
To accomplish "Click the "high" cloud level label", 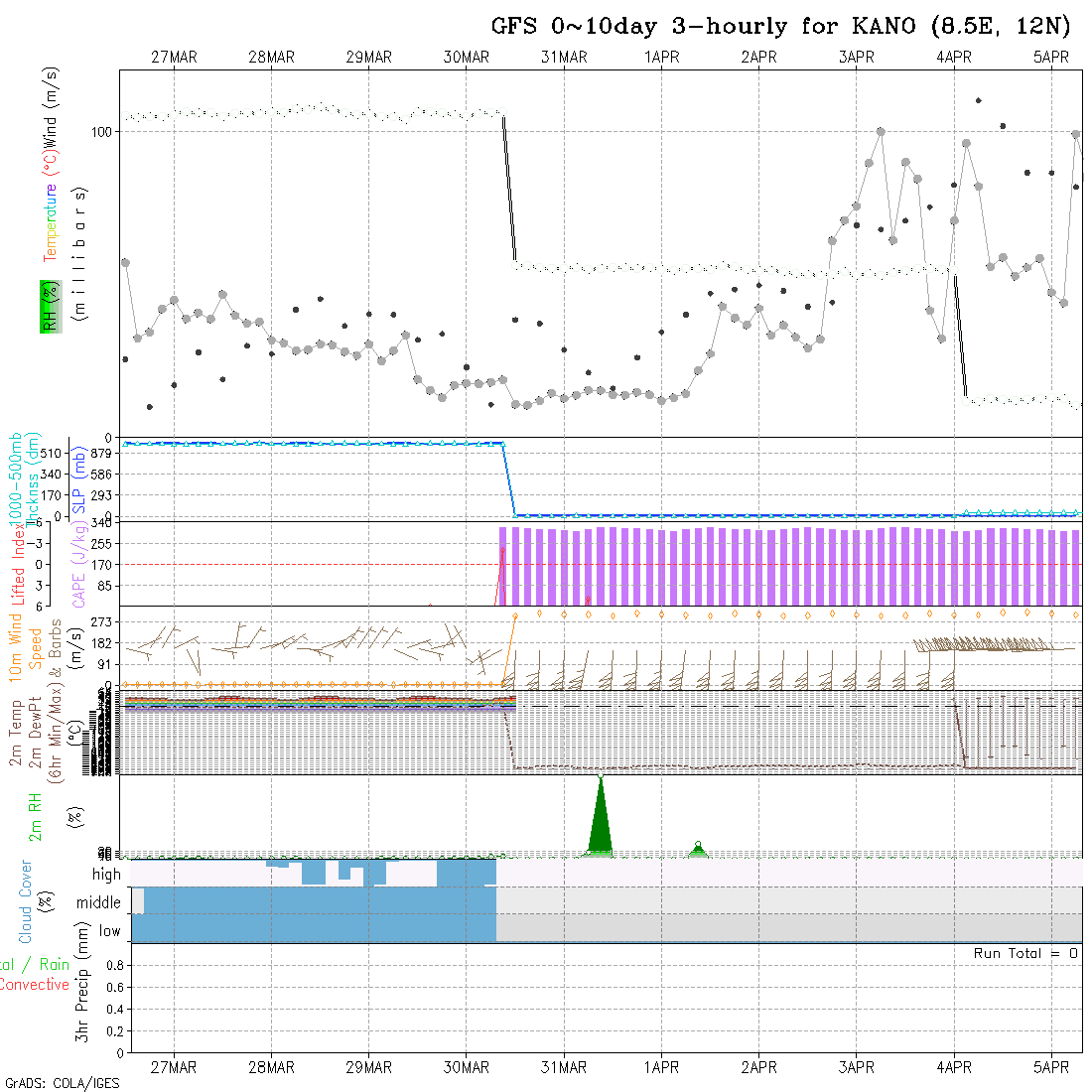I will pos(106,875).
